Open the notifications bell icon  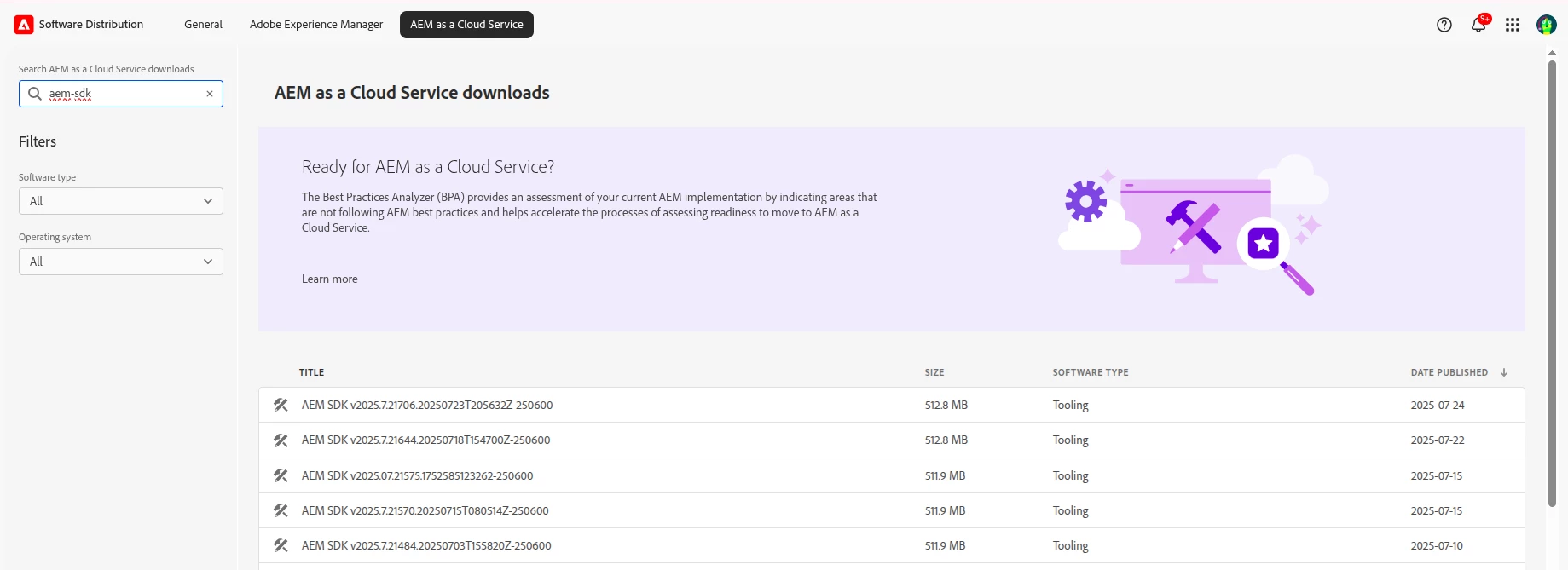tap(1478, 25)
